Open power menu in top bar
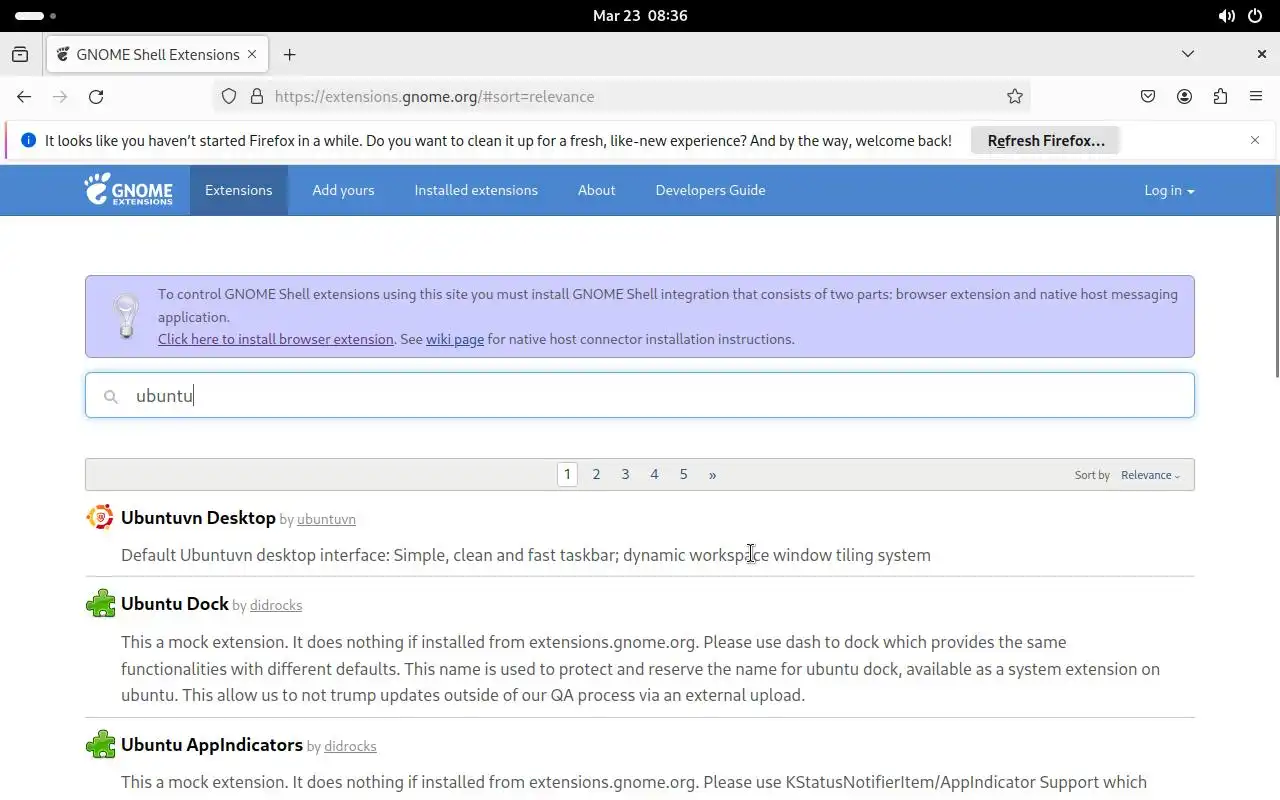Viewport: 1280px width, 800px height. 1255,16
